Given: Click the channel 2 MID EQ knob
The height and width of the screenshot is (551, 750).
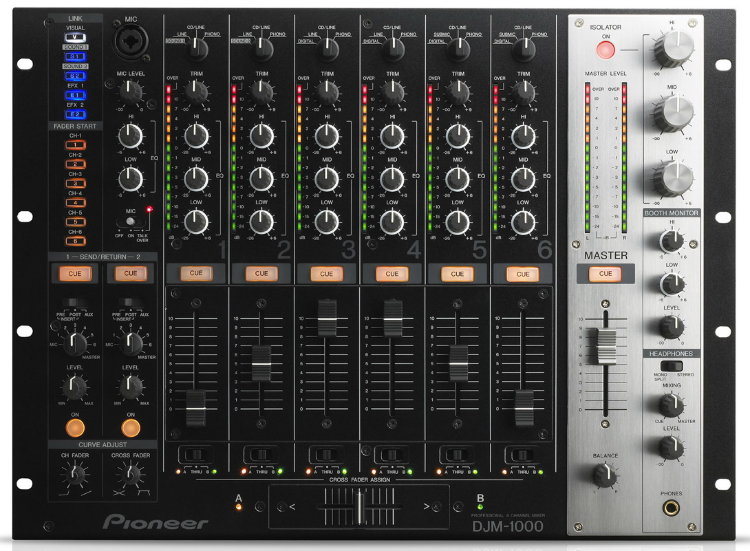Looking at the screenshot, I should pos(262,179).
